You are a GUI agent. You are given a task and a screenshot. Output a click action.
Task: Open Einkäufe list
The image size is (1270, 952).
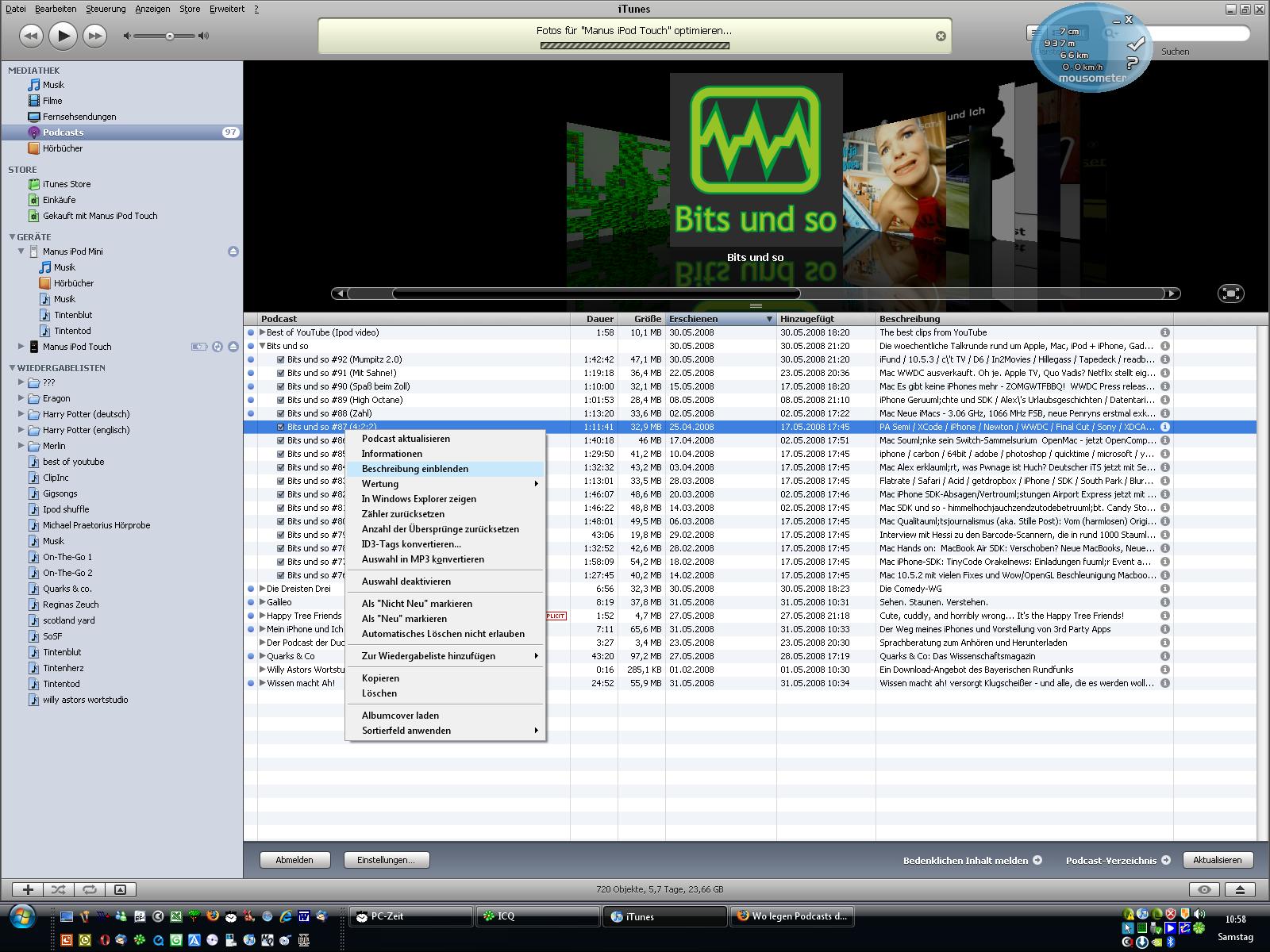point(59,200)
